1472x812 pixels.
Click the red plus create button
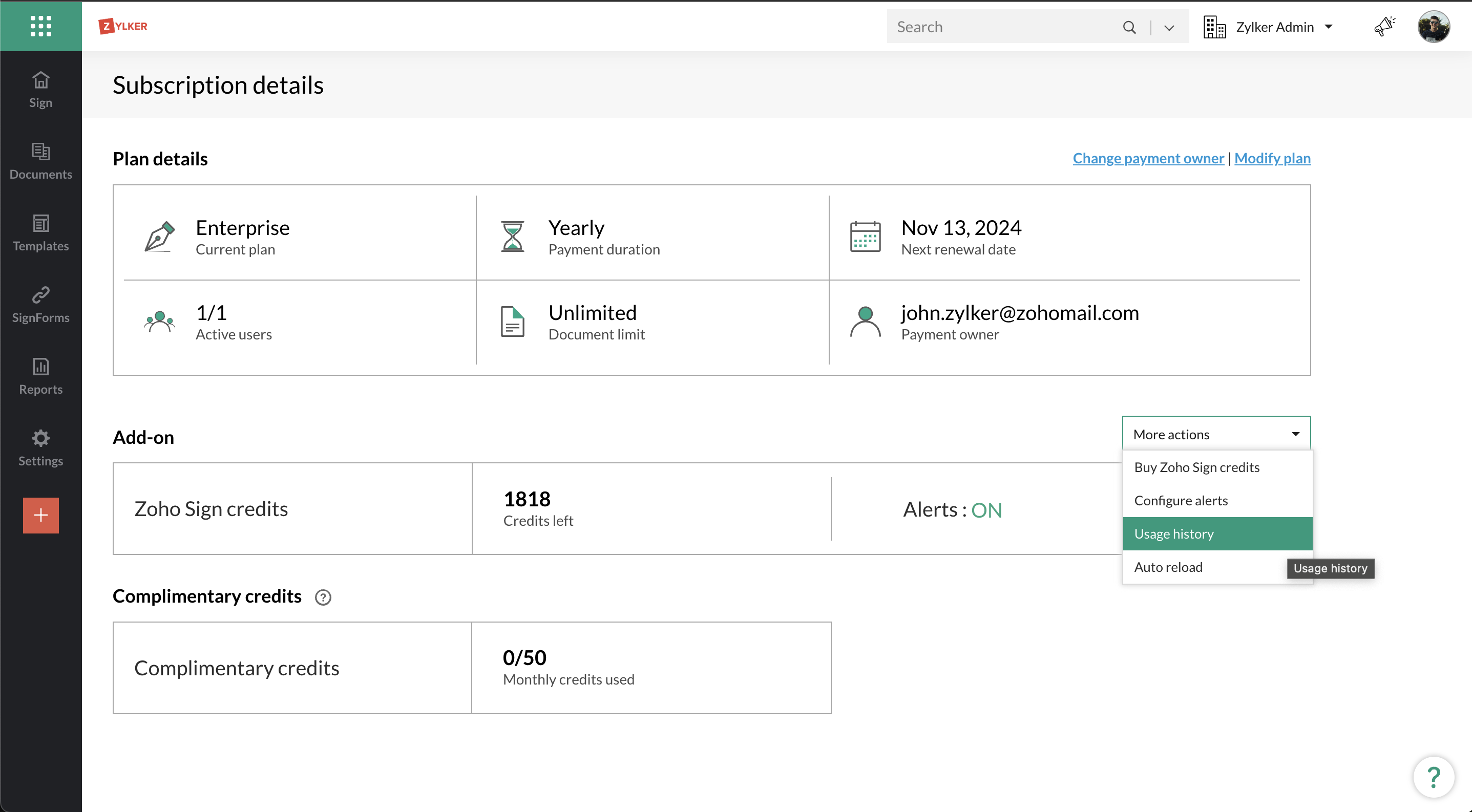tap(40, 515)
